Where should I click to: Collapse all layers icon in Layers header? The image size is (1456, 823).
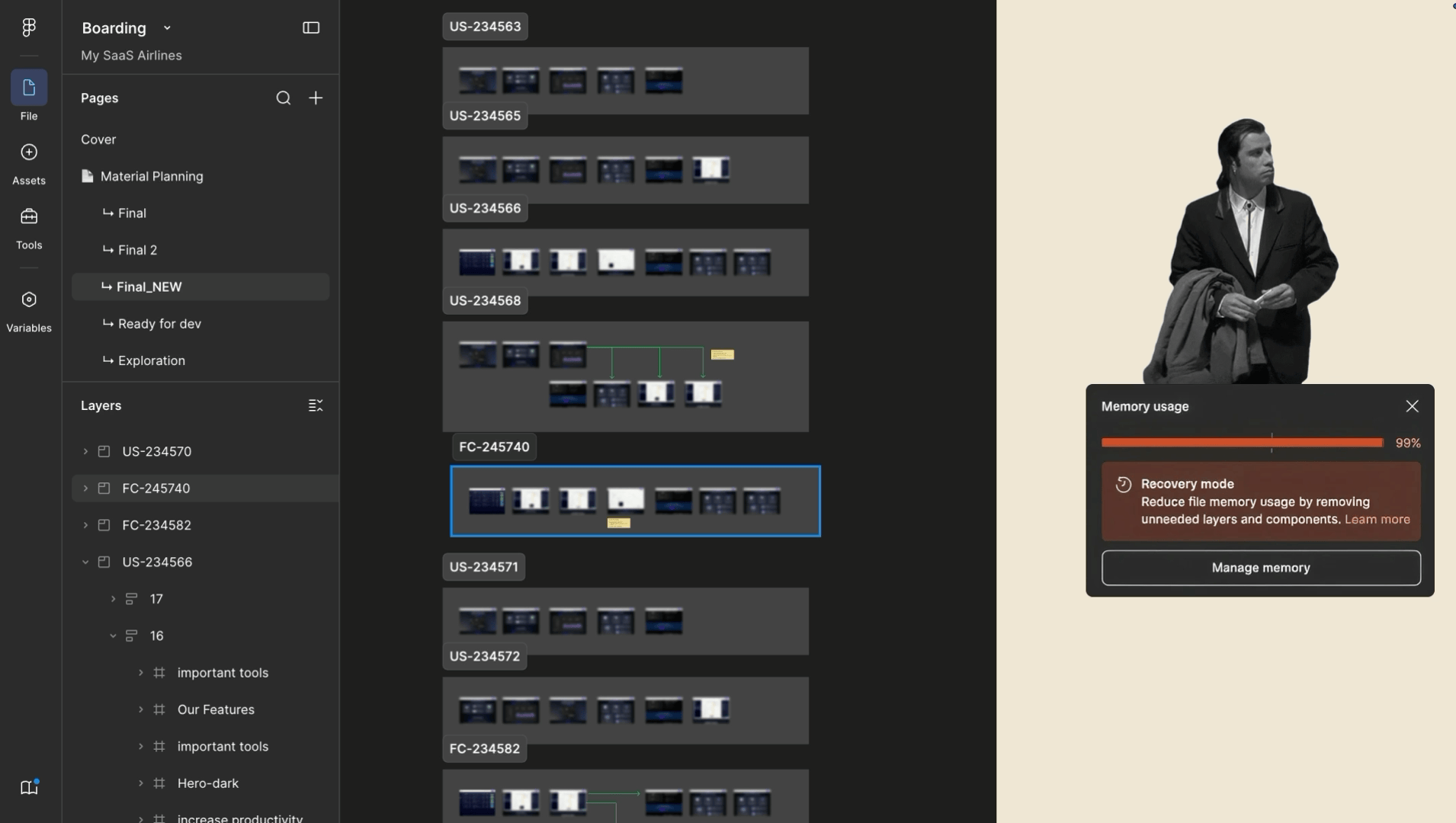click(316, 405)
